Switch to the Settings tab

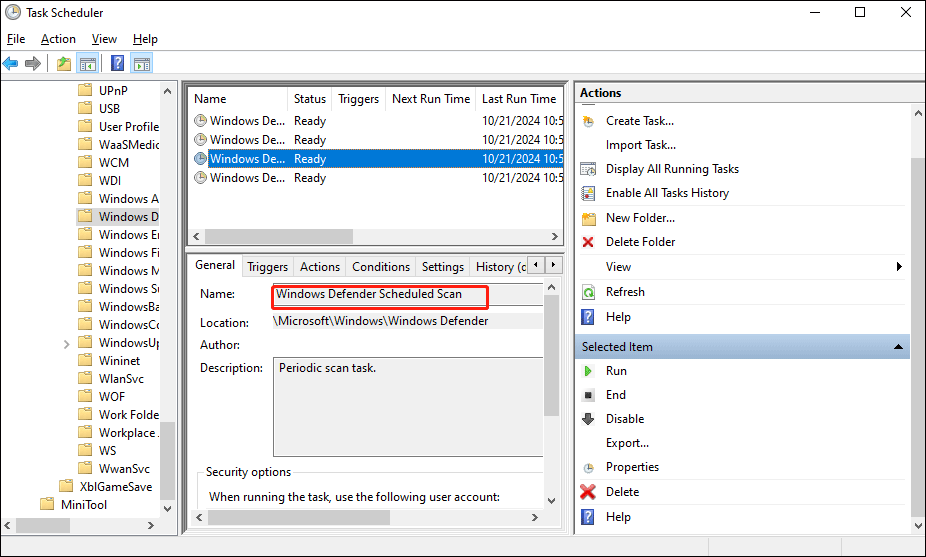pos(442,267)
